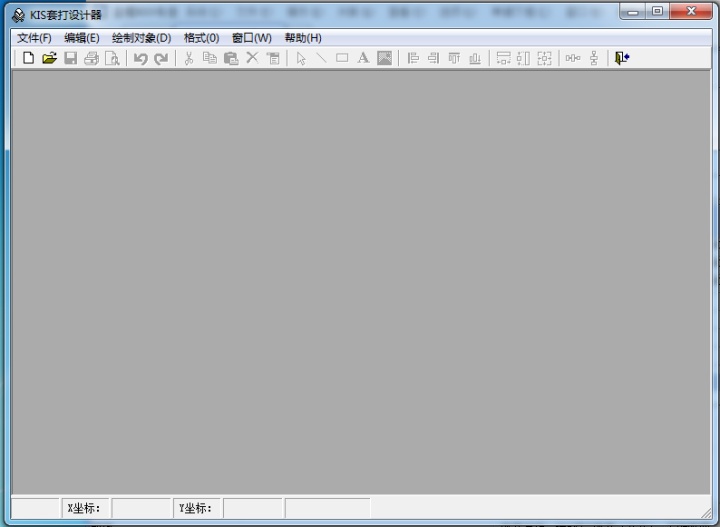Image resolution: width=720 pixels, height=527 pixels.
Task: Click the Align Left icon
Action: 413,58
